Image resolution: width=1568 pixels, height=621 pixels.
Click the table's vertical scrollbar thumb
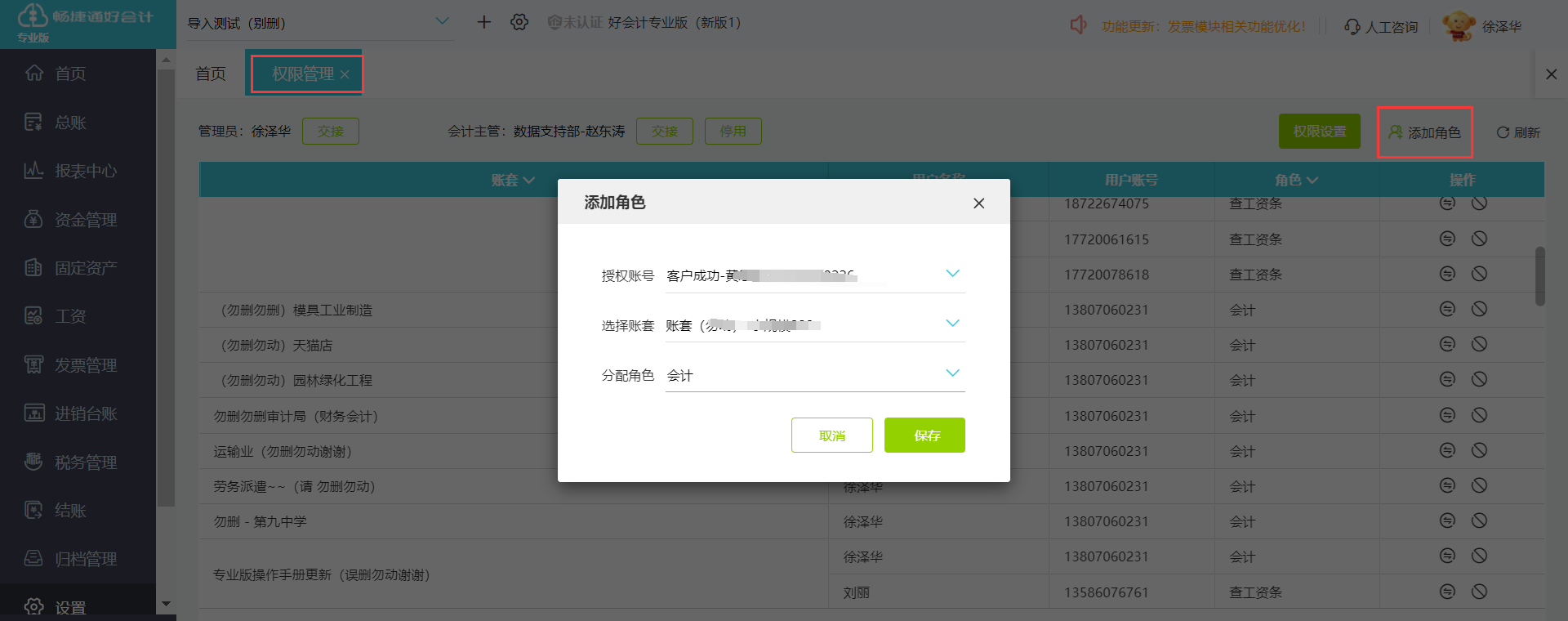(x=1539, y=276)
